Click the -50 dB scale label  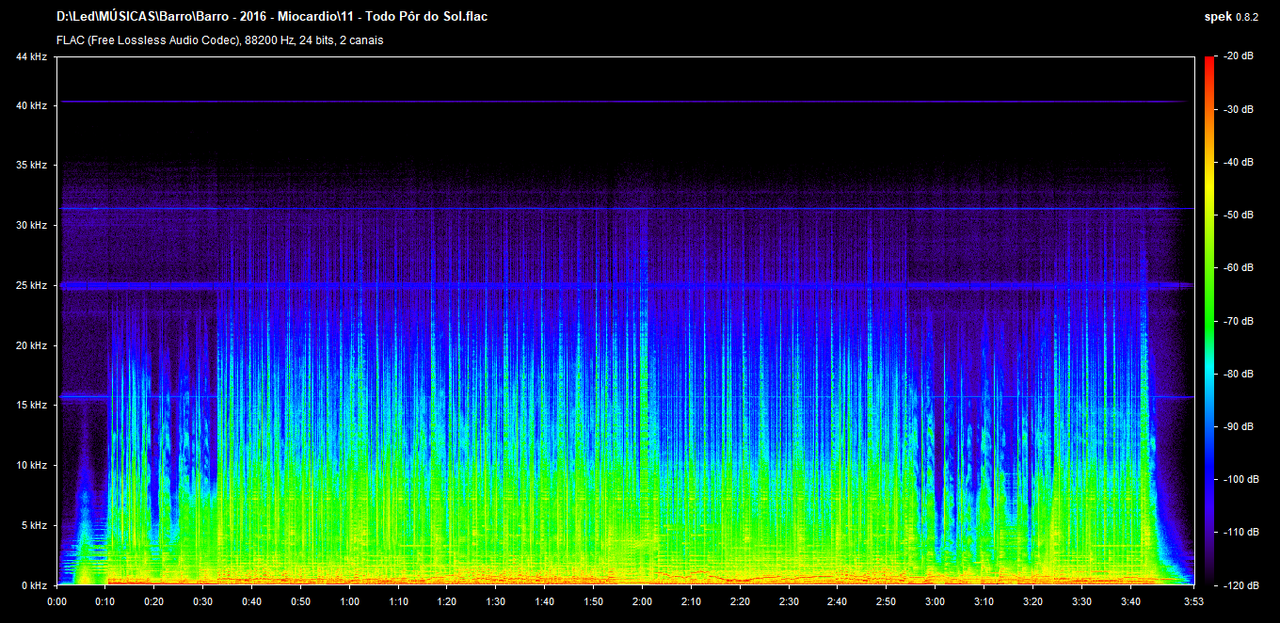[1240, 215]
